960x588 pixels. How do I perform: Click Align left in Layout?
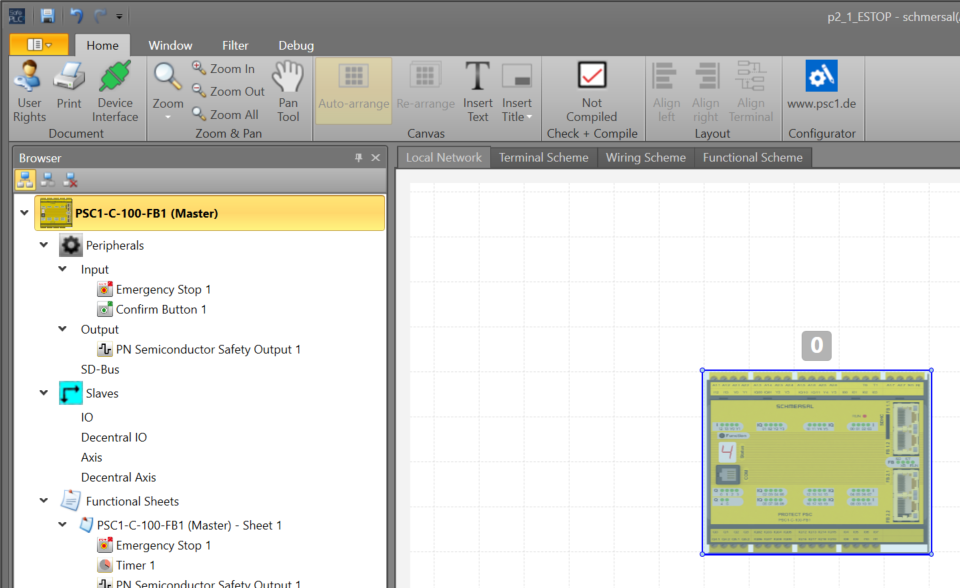pos(666,92)
